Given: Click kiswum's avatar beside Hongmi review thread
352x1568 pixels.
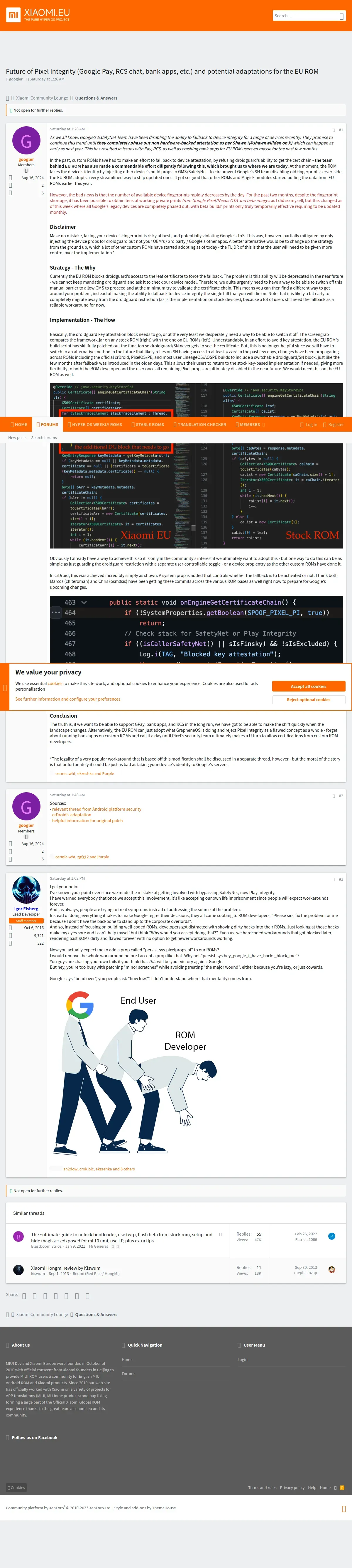Looking at the screenshot, I should point(18,1269).
